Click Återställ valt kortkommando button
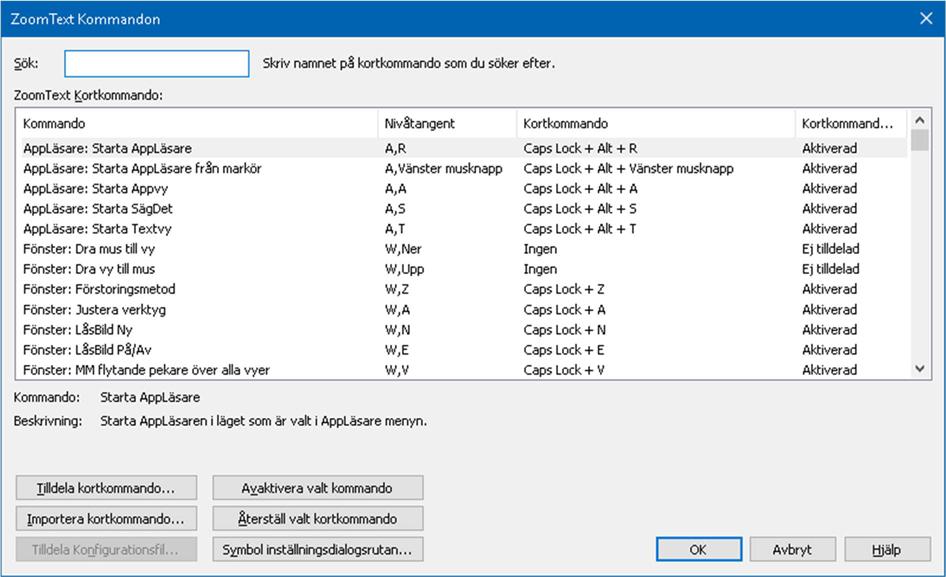 [317, 518]
